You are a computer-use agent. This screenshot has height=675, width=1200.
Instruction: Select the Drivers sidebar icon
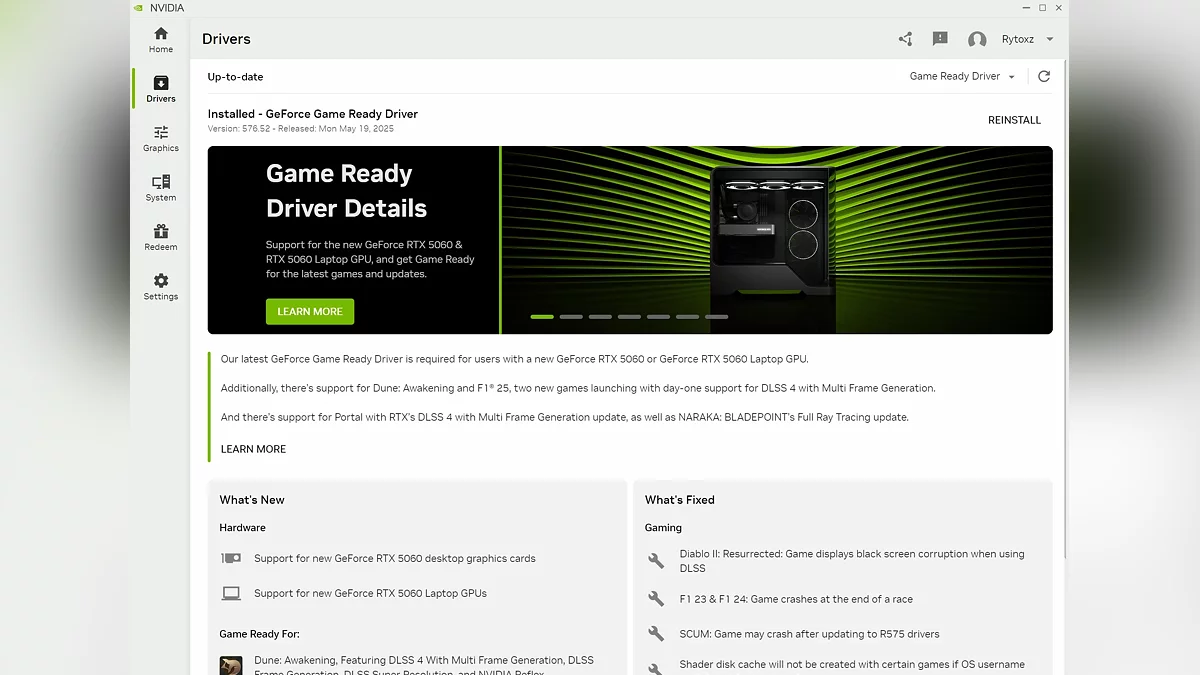coord(161,88)
